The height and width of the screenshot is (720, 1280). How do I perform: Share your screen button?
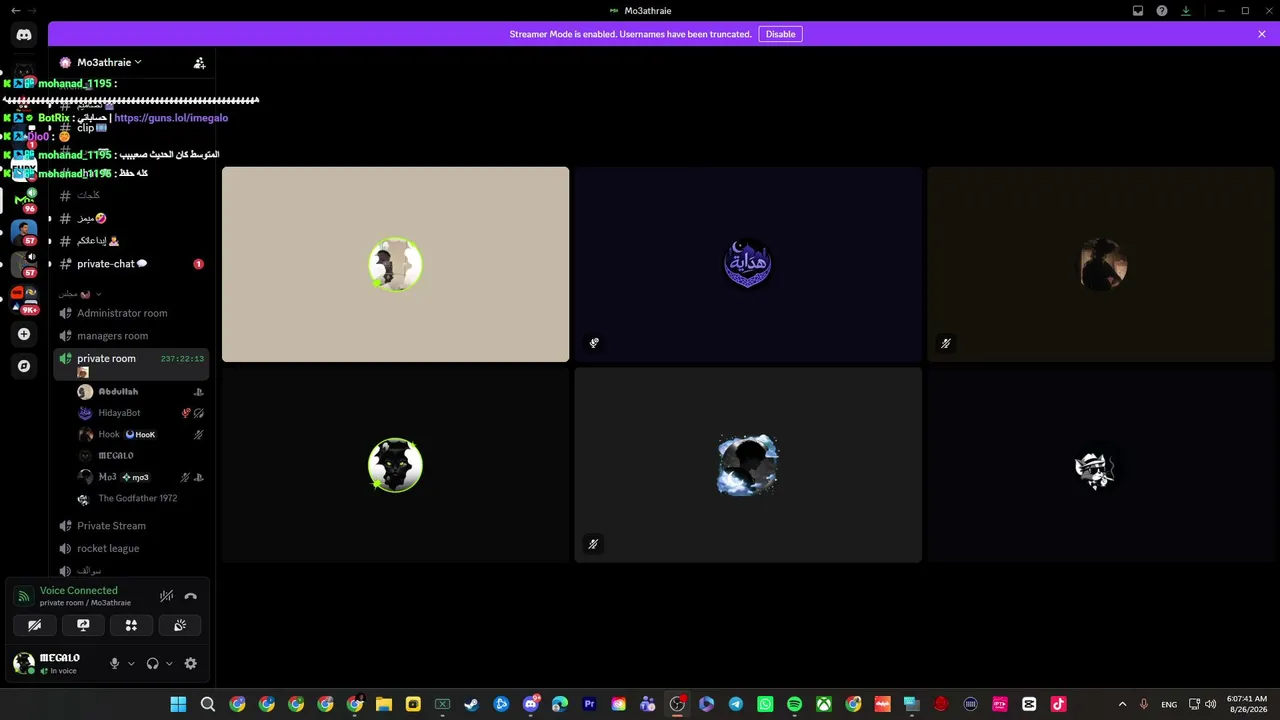tap(83, 625)
